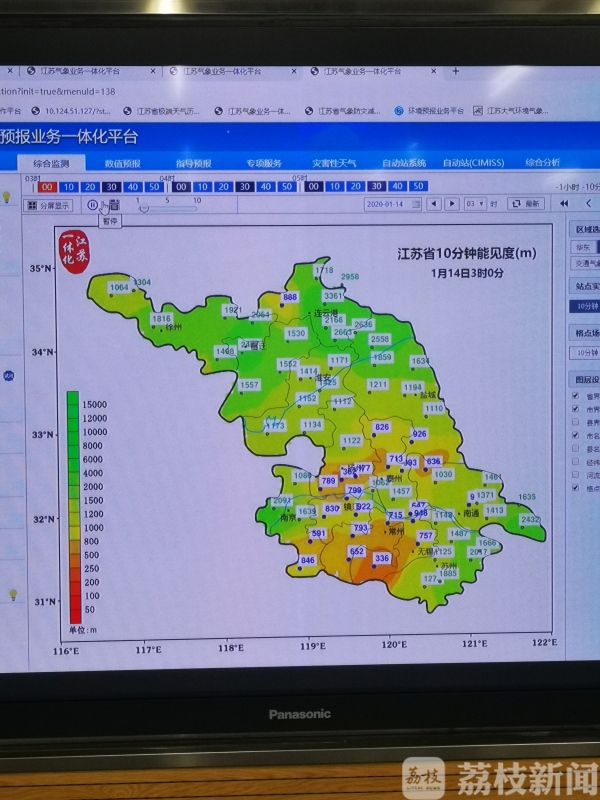This screenshot has width=600, height=800.
Task: Open the calendar icon in date field
Action: [416, 204]
